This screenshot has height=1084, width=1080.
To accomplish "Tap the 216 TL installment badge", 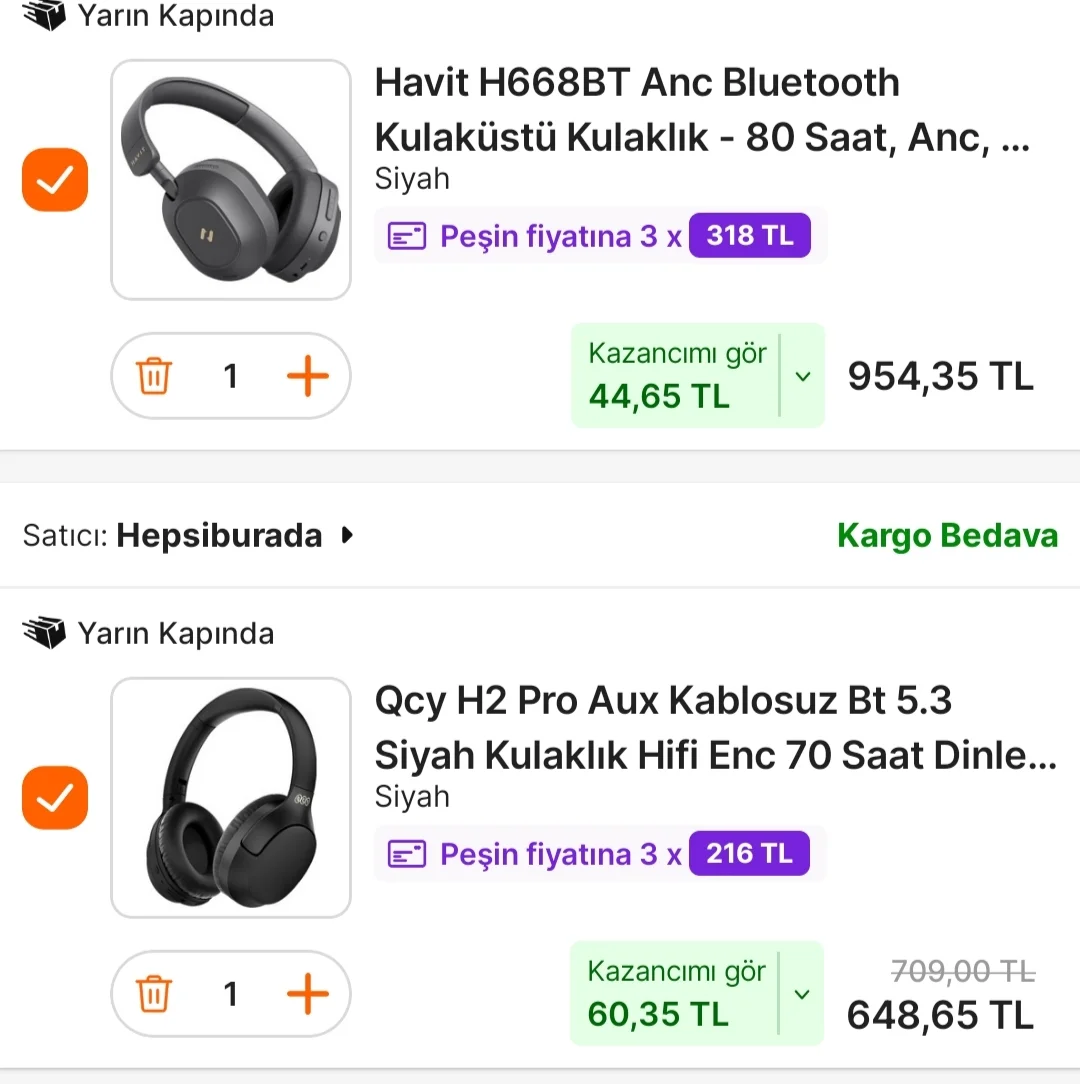I will pos(749,855).
